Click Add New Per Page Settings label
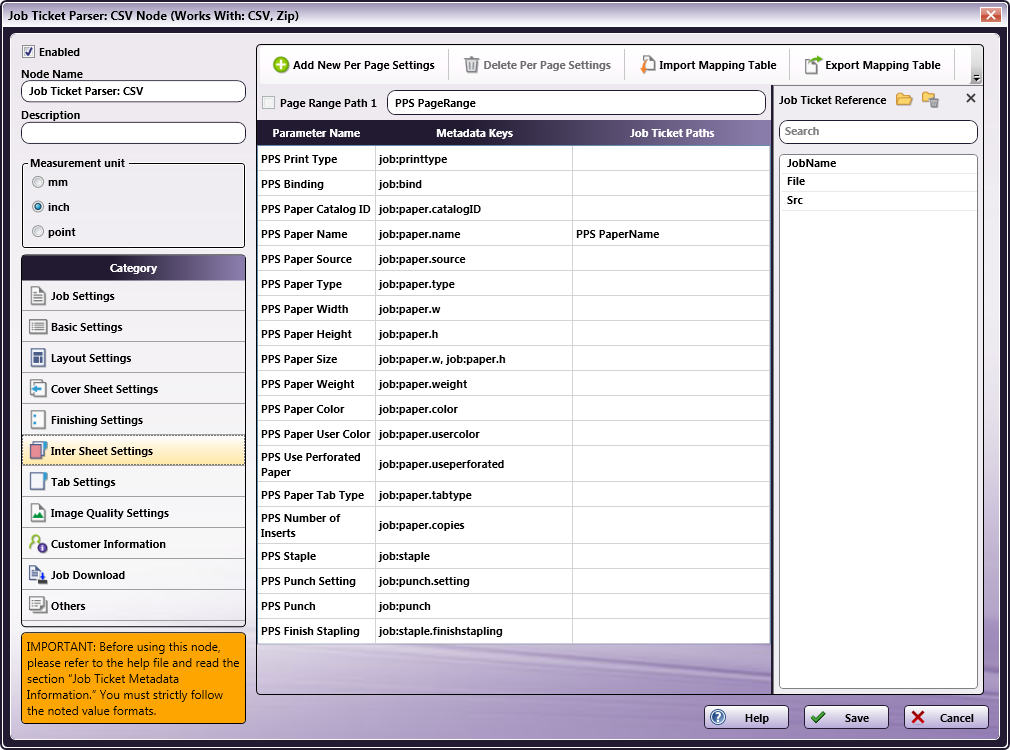1010x750 pixels. [364, 65]
